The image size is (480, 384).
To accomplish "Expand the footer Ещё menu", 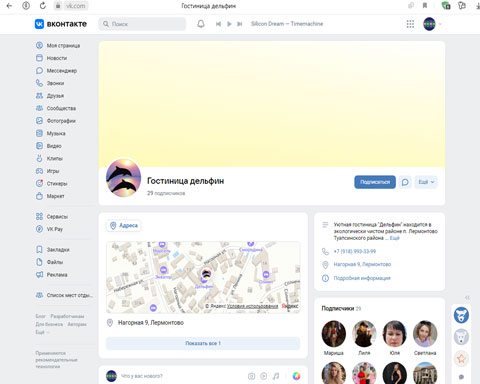I will [x=42, y=332].
